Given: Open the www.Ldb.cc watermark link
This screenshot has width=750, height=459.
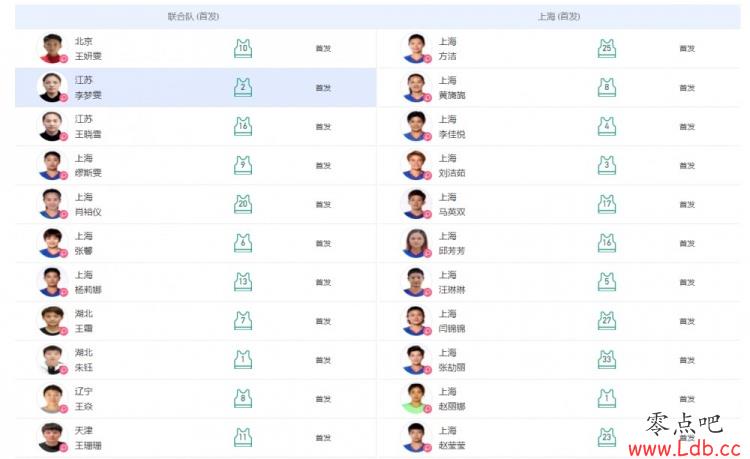Looking at the screenshot, I should tap(684, 448).
